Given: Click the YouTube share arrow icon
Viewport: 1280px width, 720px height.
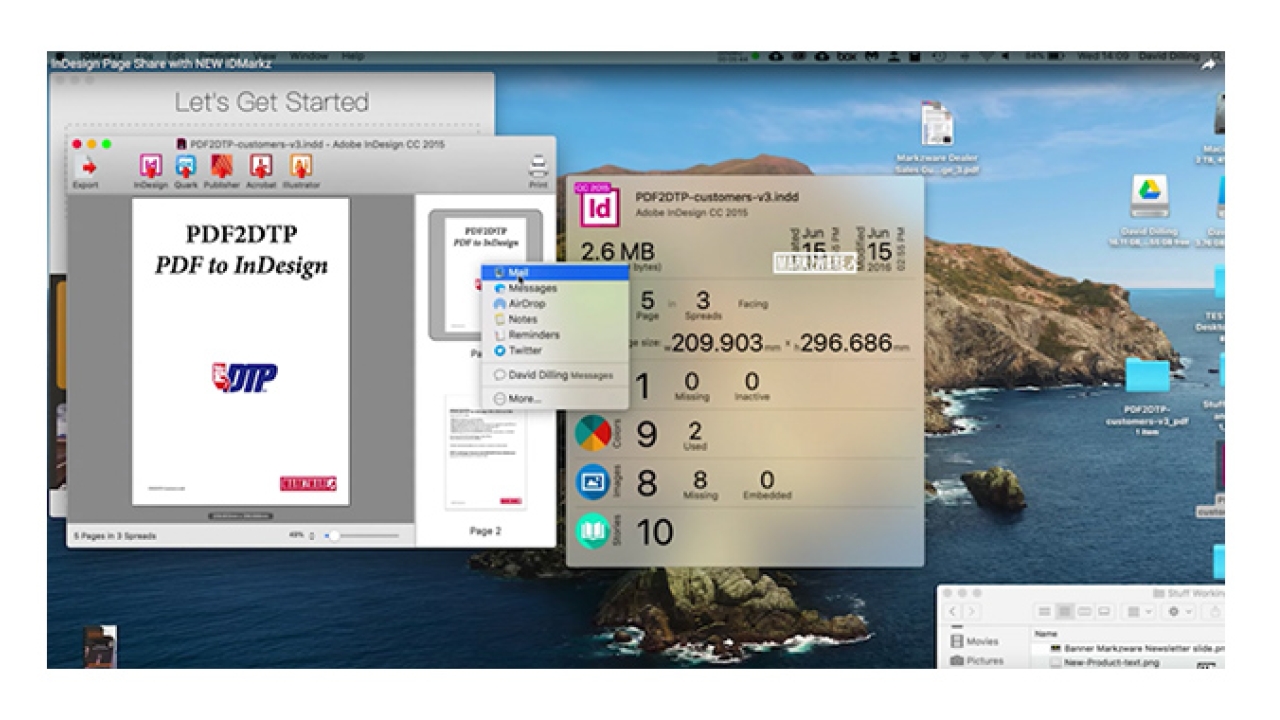Looking at the screenshot, I should (1209, 63).
